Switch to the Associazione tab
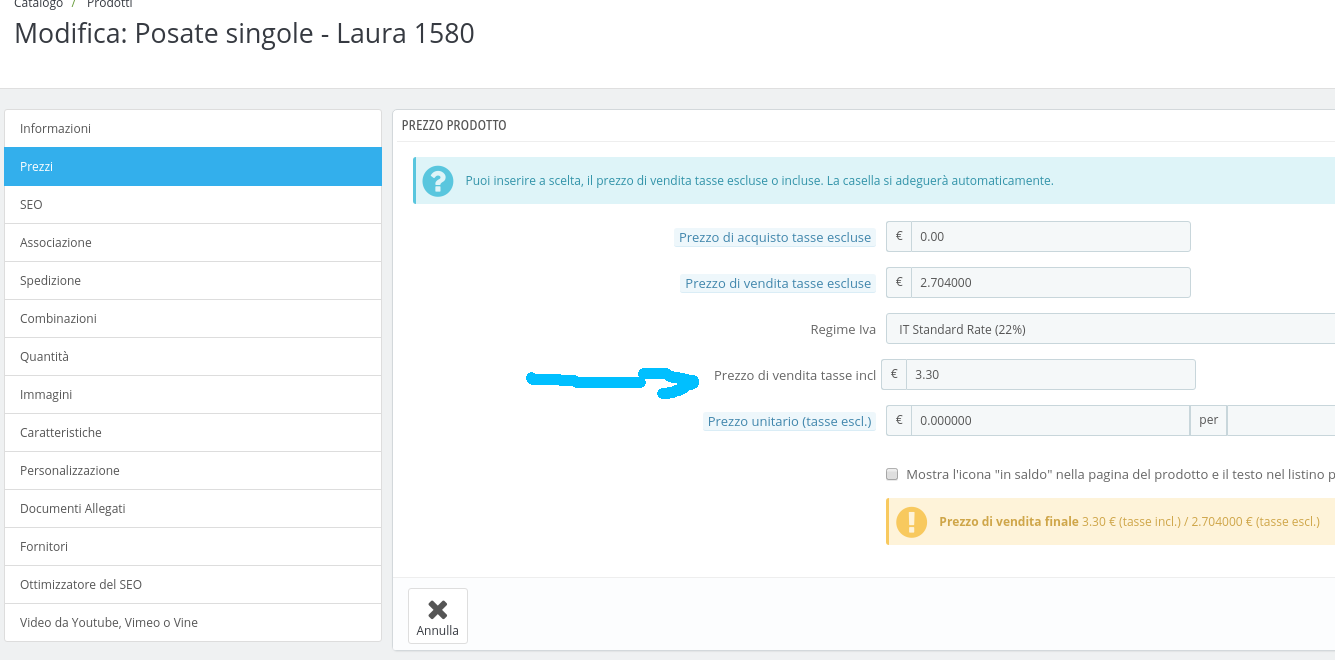The image size is (1335, 660). click(x=193, y=243)
